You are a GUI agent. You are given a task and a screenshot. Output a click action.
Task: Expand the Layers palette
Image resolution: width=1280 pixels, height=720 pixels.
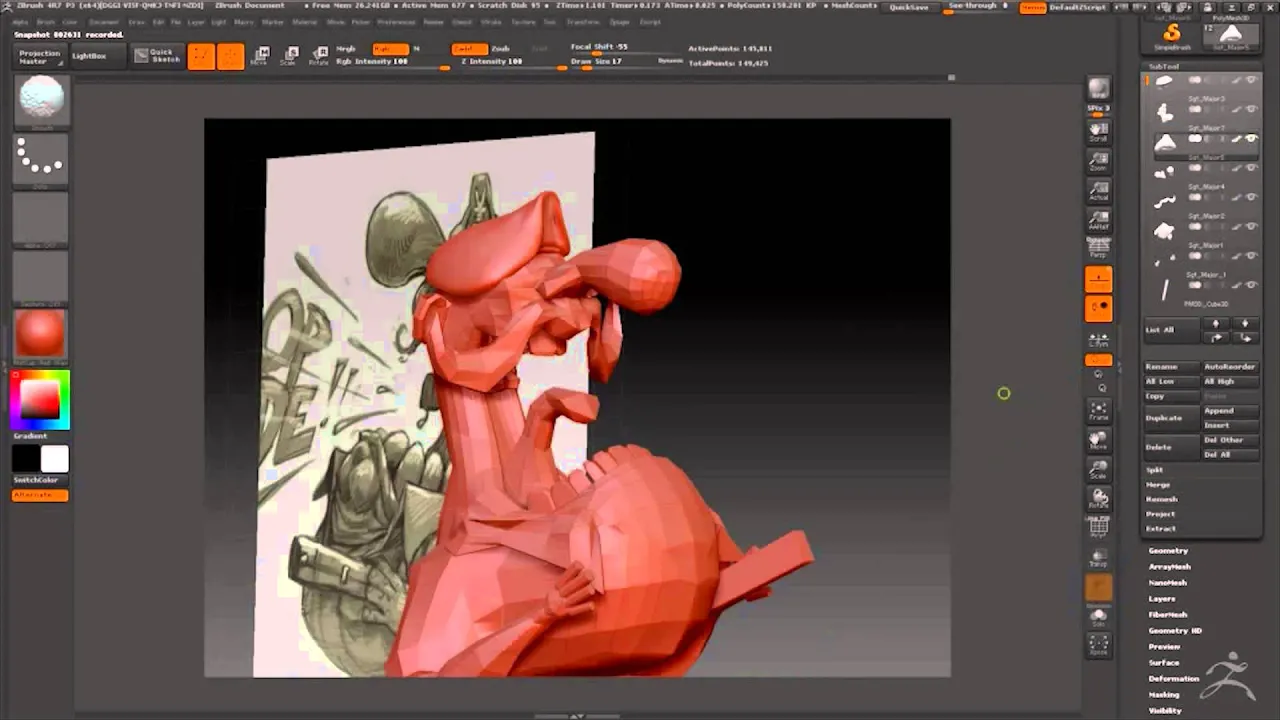coord(1162,599)
